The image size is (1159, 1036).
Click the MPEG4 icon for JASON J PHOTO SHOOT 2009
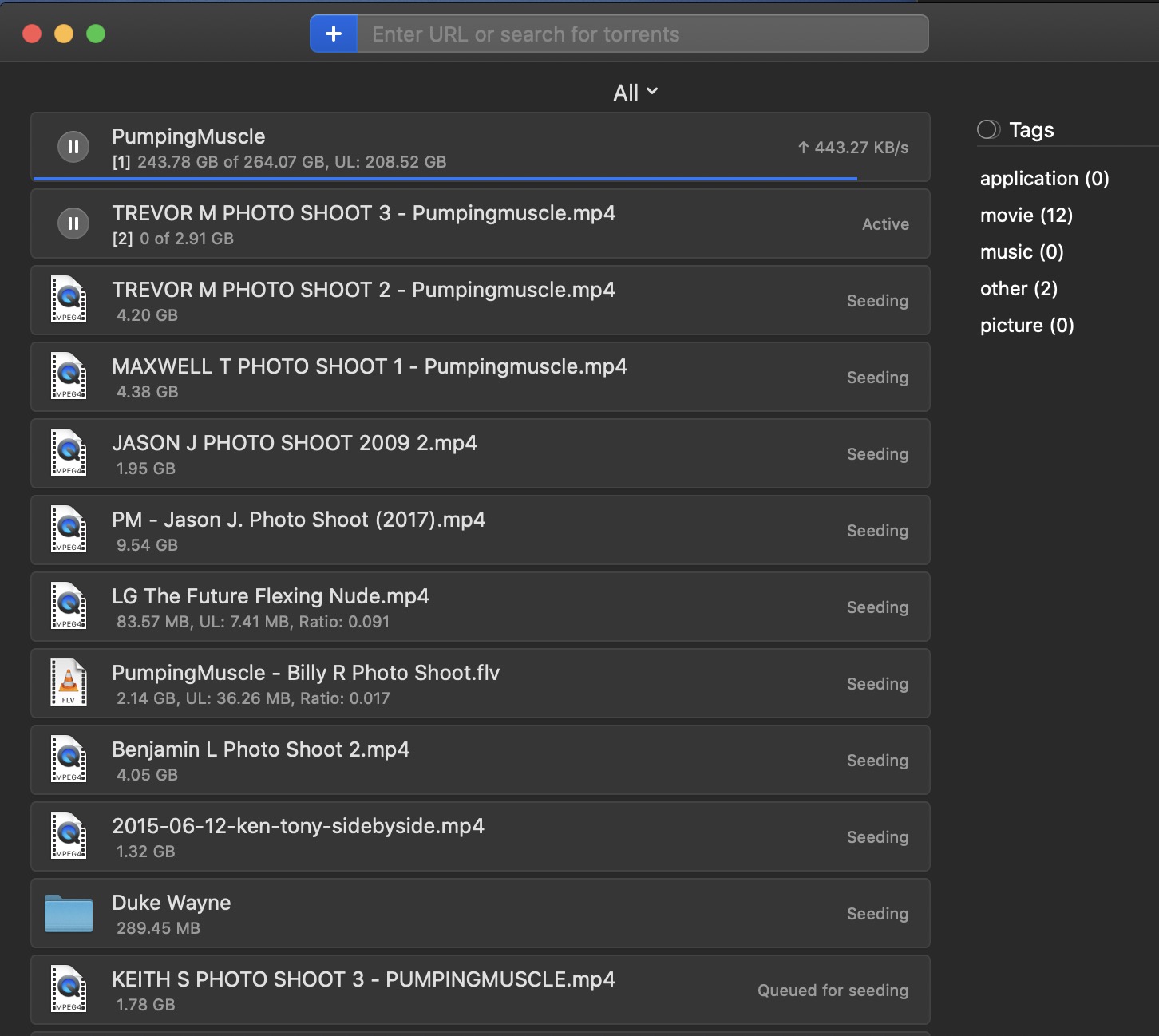[x=69, y=453]
